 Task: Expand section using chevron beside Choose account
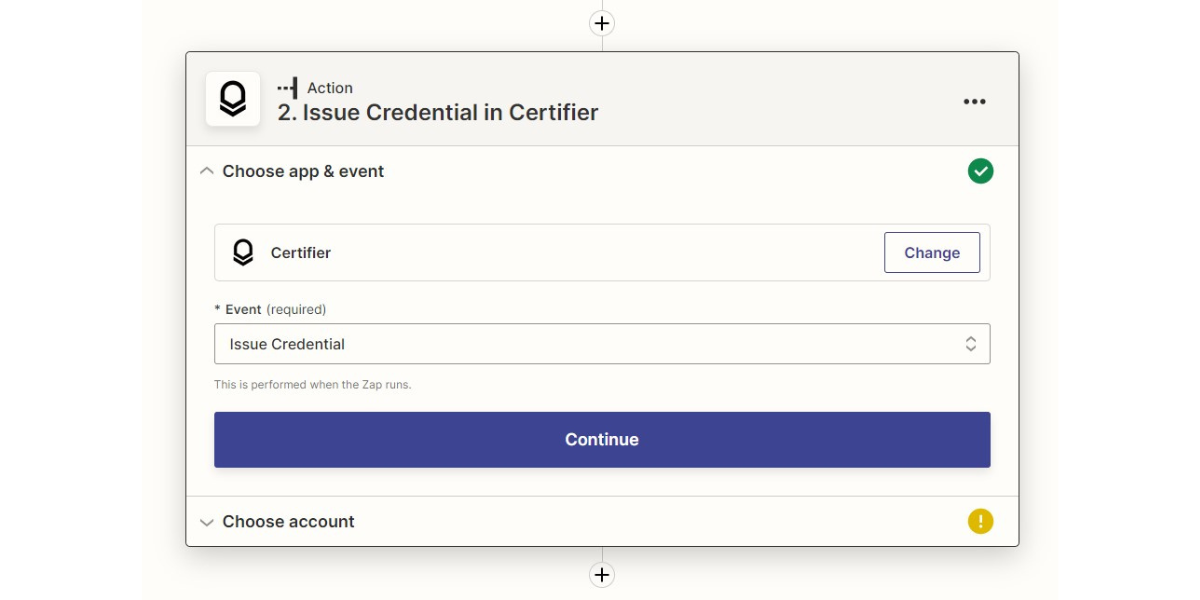207,522
